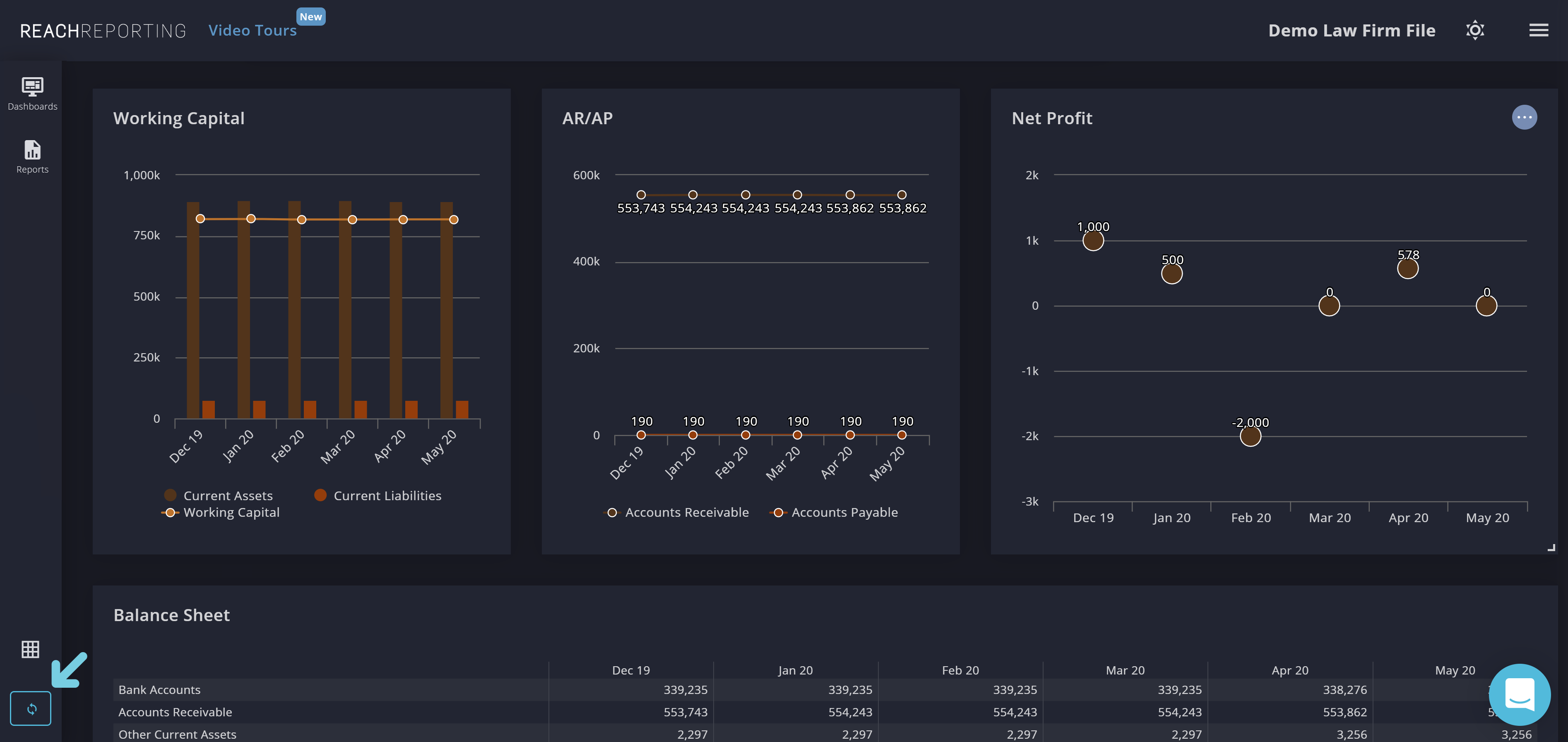Click the Dec 19 net profit 1,000 point
This screenshot has width=1568, height=742.
coord(1093,241)
